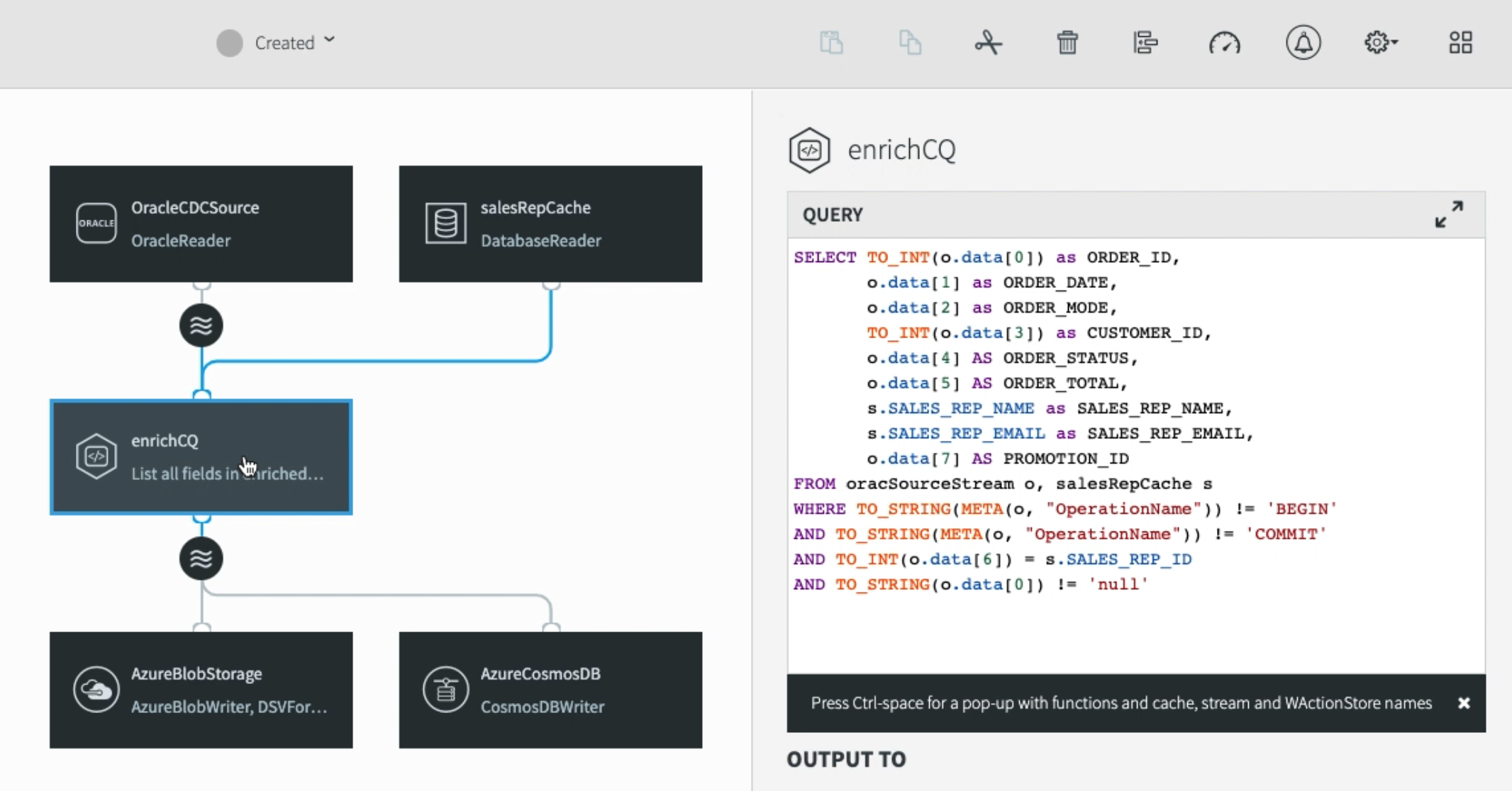Click PROMOTION_ID in the query
The width and height of the screenshot is (1512, 791).
point(1066,459)
